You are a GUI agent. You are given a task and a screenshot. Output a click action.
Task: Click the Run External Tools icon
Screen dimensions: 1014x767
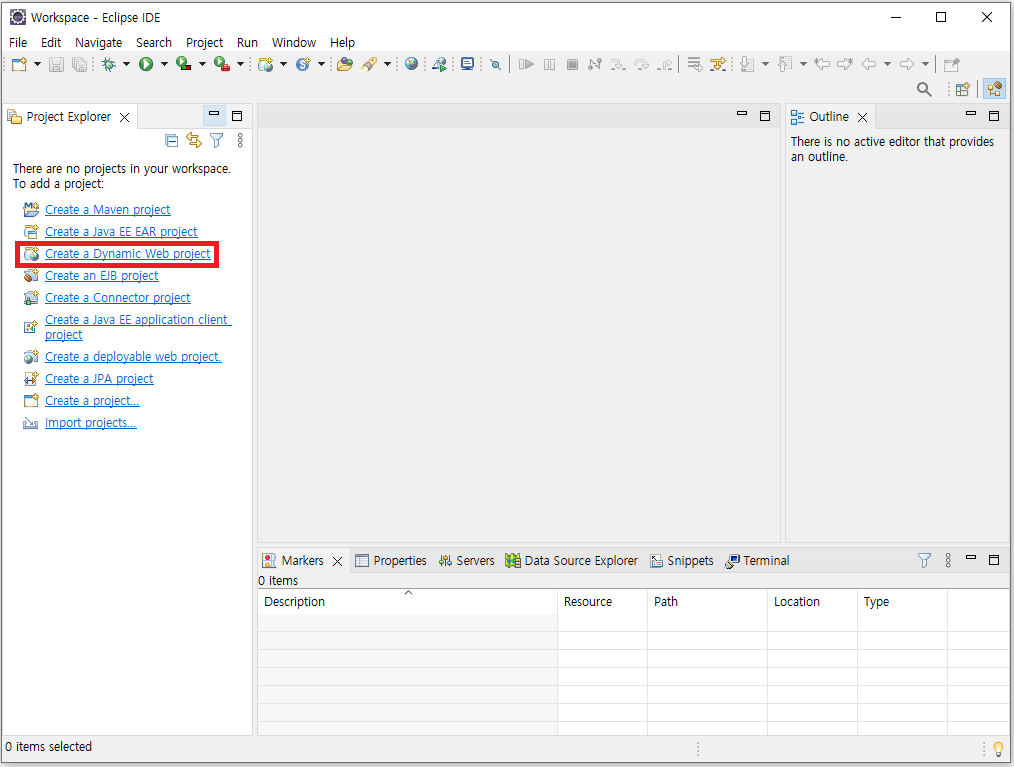point(222,64)
